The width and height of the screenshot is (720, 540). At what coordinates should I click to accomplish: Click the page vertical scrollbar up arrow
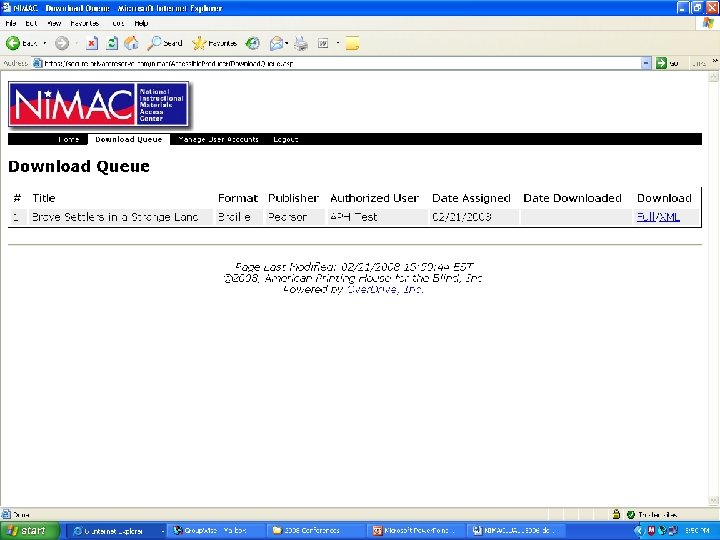tap(714, 77)
